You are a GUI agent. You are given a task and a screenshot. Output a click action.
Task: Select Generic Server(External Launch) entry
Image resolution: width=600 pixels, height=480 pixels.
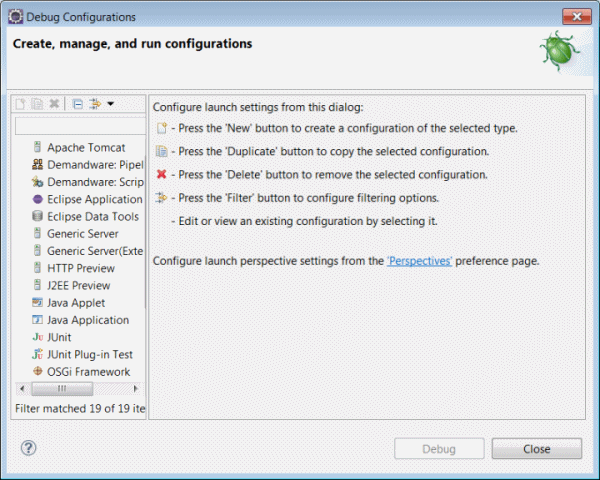(95, 251)
